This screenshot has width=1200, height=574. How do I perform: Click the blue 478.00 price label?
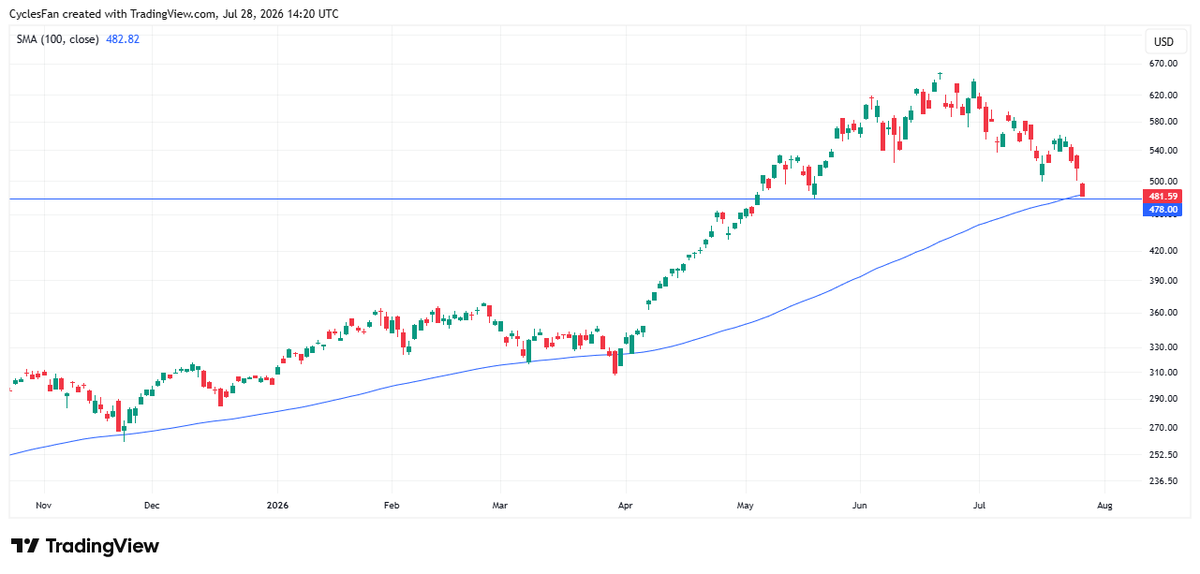[1161, 210]
